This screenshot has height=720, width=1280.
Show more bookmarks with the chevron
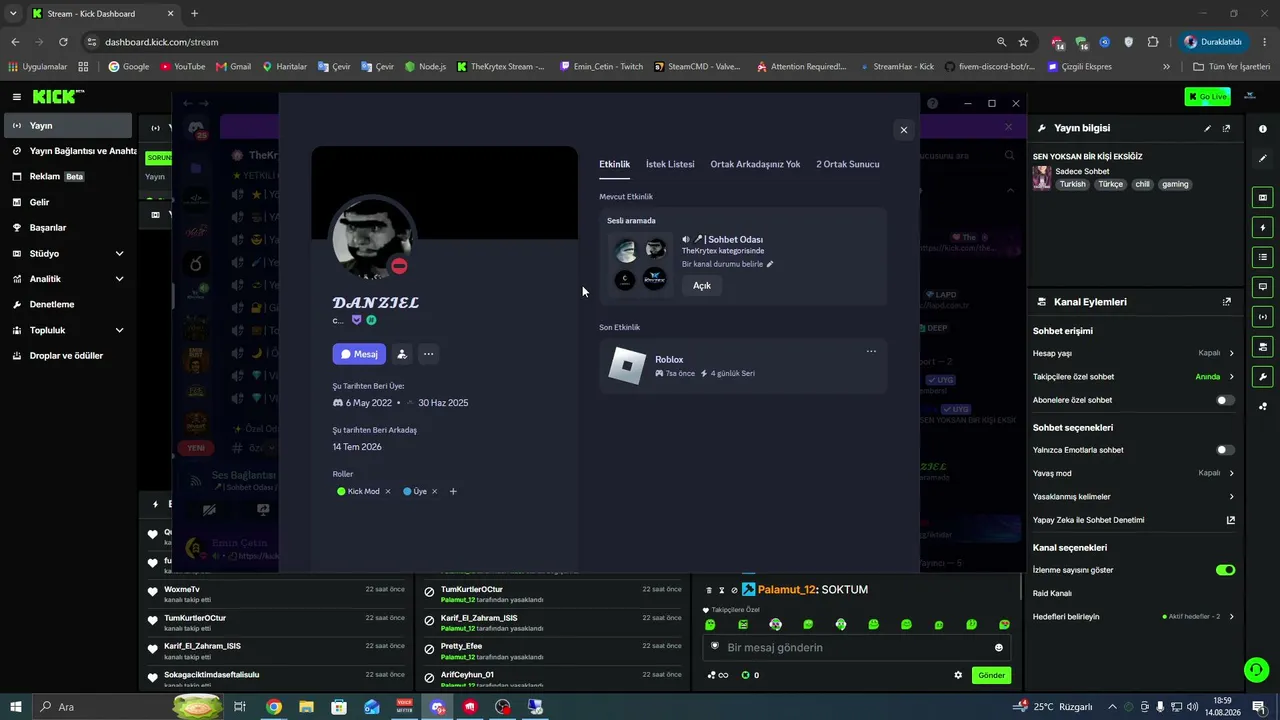pos(1166,67)
